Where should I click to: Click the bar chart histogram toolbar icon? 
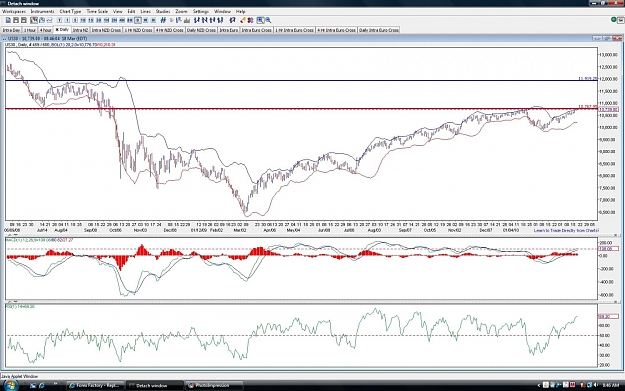pos(187,20)
